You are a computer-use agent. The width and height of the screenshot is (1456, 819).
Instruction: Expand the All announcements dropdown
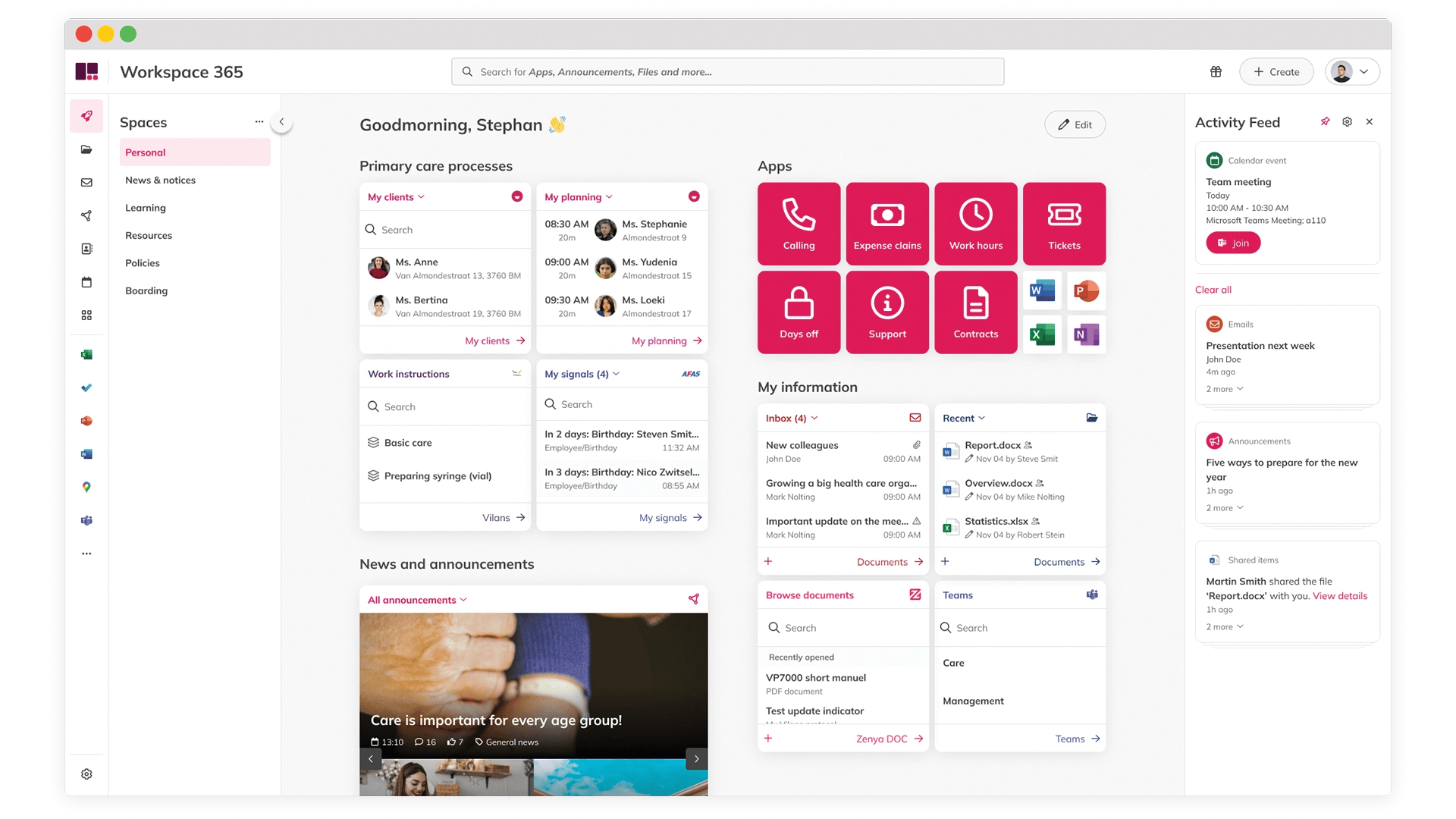tap(417, 600)
